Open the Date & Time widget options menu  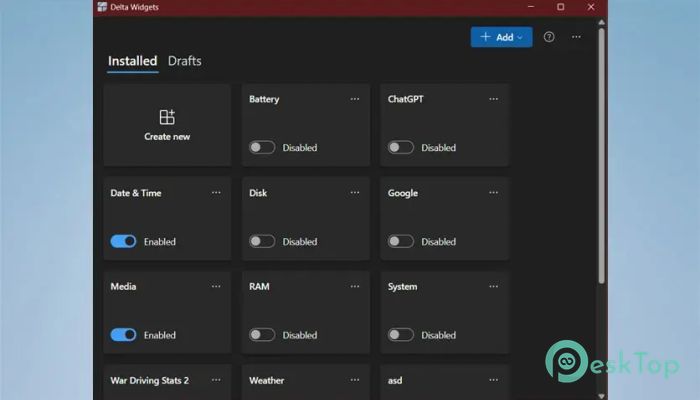[x=216, y=193]
